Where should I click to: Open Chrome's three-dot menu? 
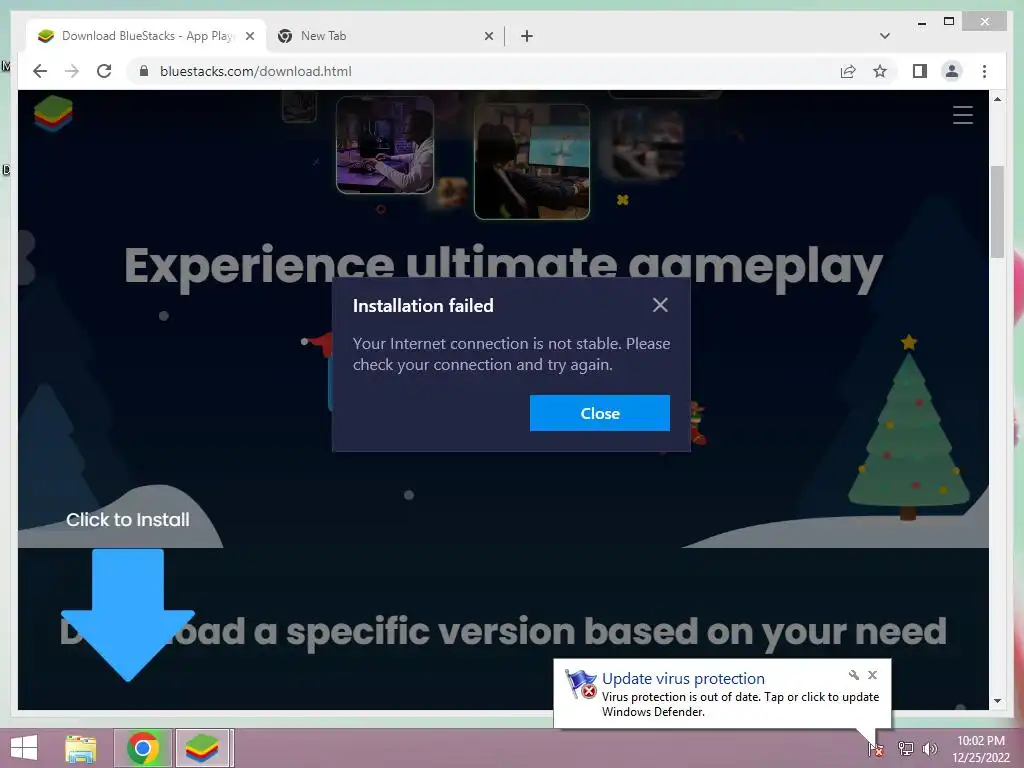pyautogui.click(x=984, y=71)
